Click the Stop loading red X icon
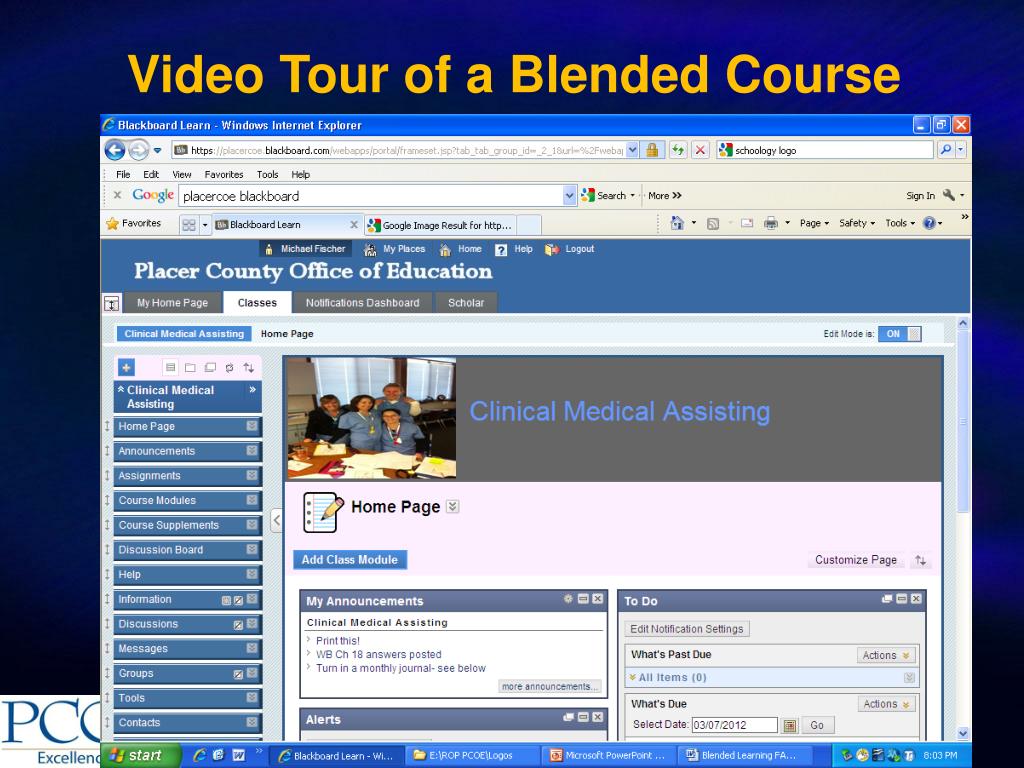The height and width of the screenshot is (768, 1024). click(700, 150)
